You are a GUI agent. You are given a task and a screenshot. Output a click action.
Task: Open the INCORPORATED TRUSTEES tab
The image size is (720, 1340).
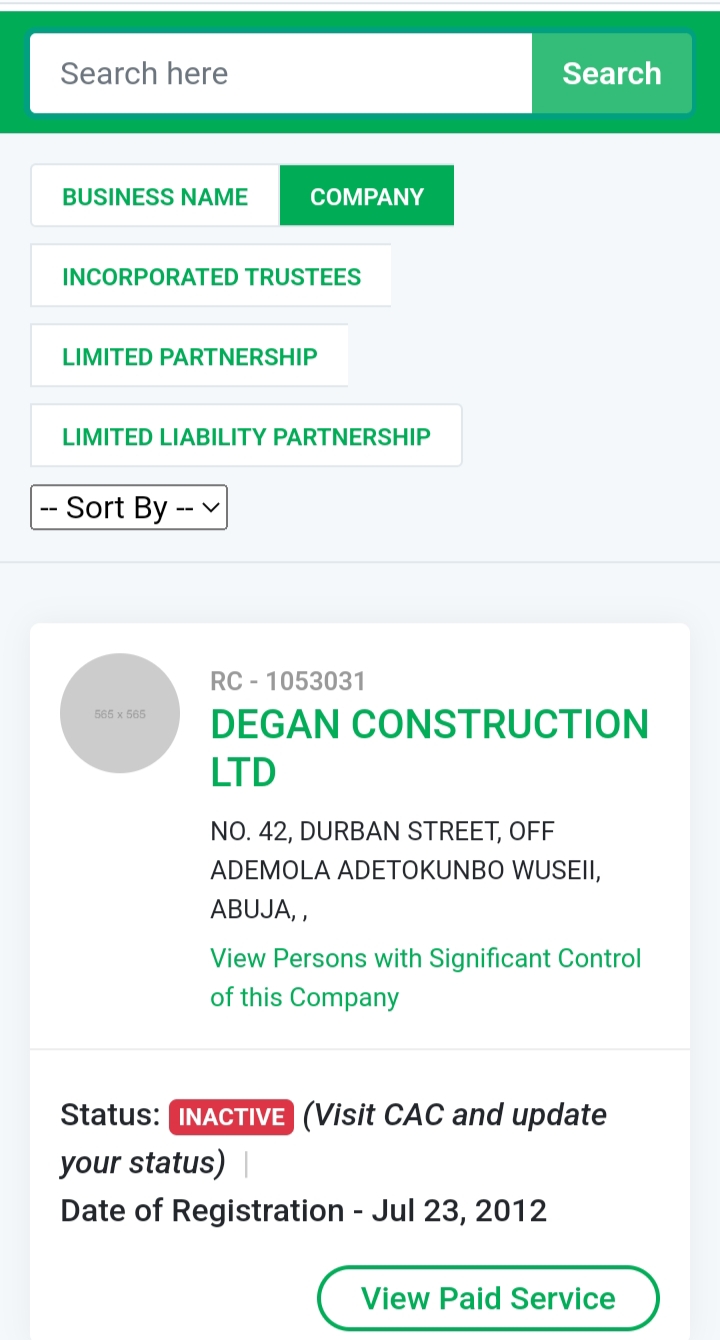pos(211,276)
